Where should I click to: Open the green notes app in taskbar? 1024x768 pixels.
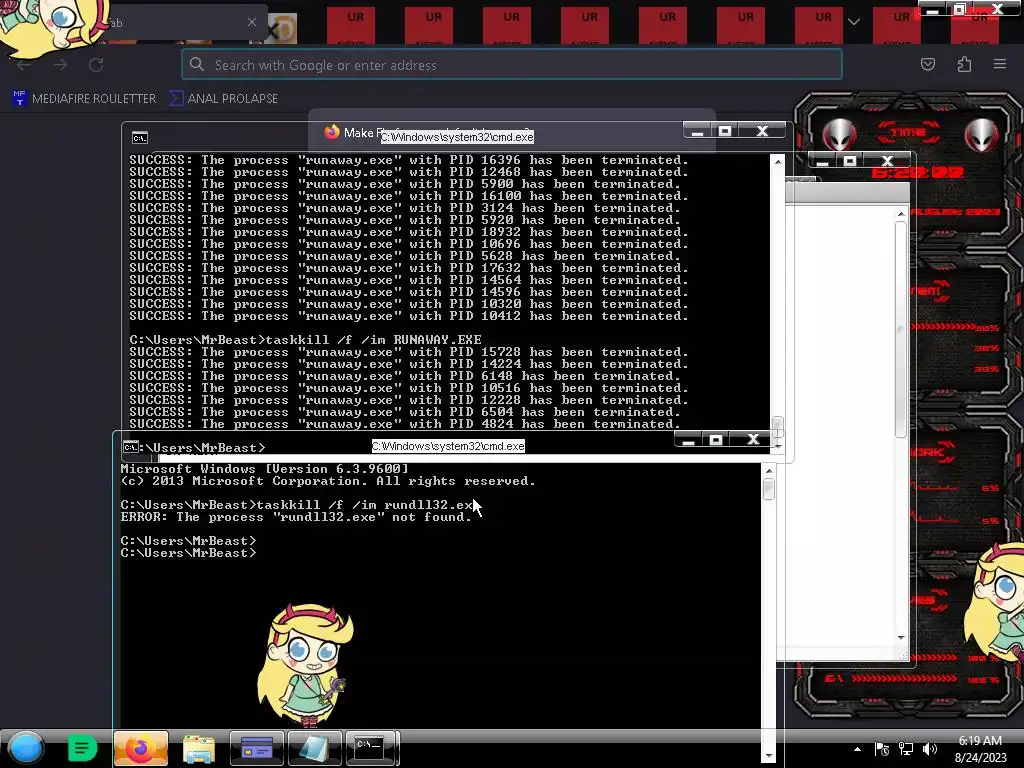click(82, 748)
